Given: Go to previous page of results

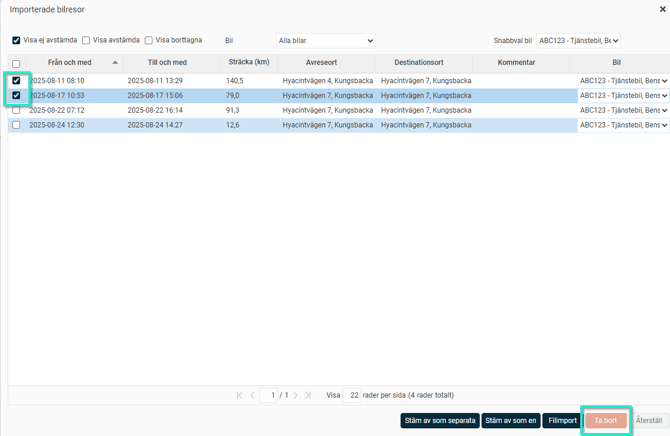Looking at the screenshot, I should [x=252, y=396].
